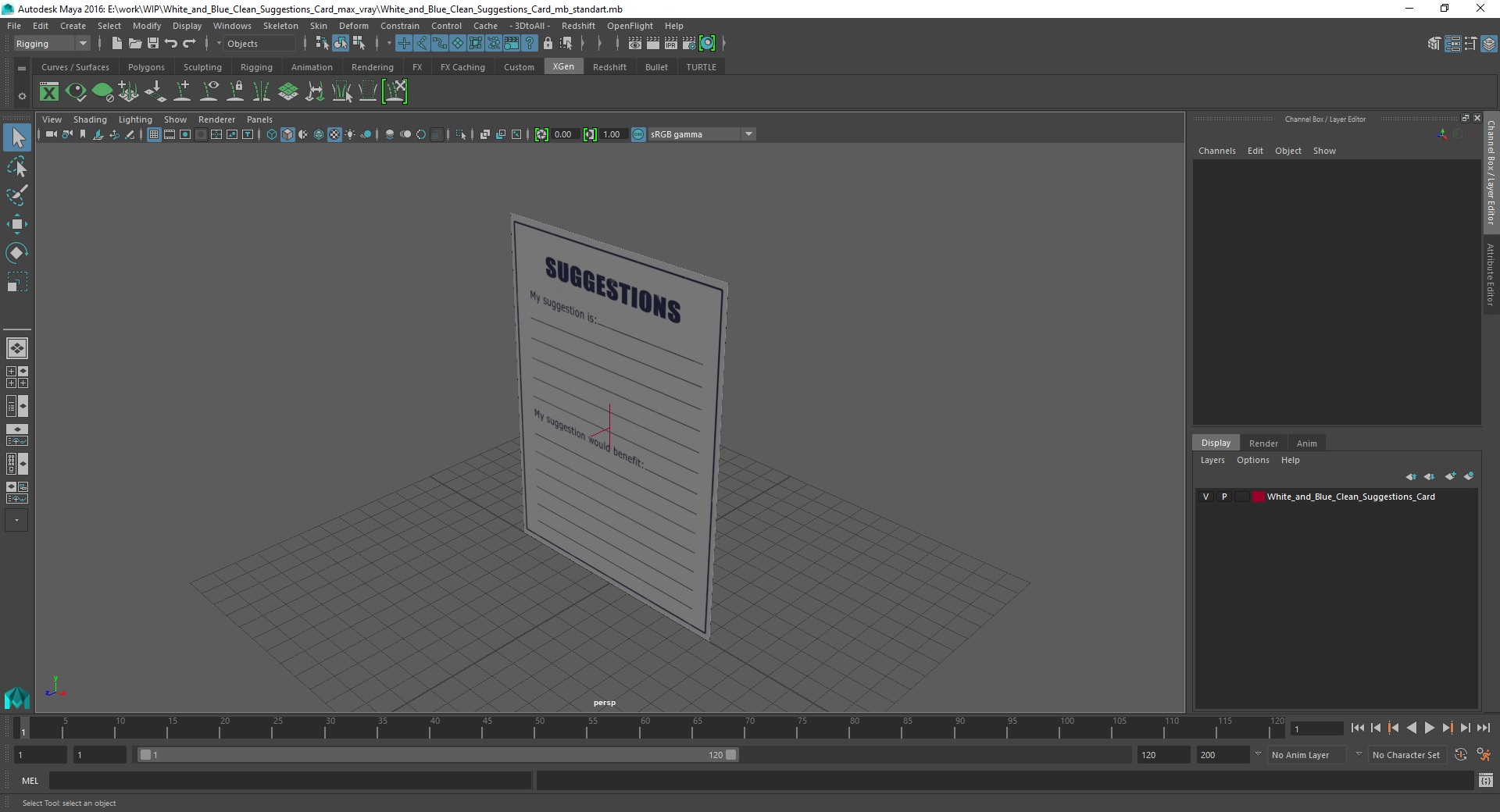Click the XGen green patch layers icon
The width and height of the screenshot is (1500, 812).
[x=288, y=92]
